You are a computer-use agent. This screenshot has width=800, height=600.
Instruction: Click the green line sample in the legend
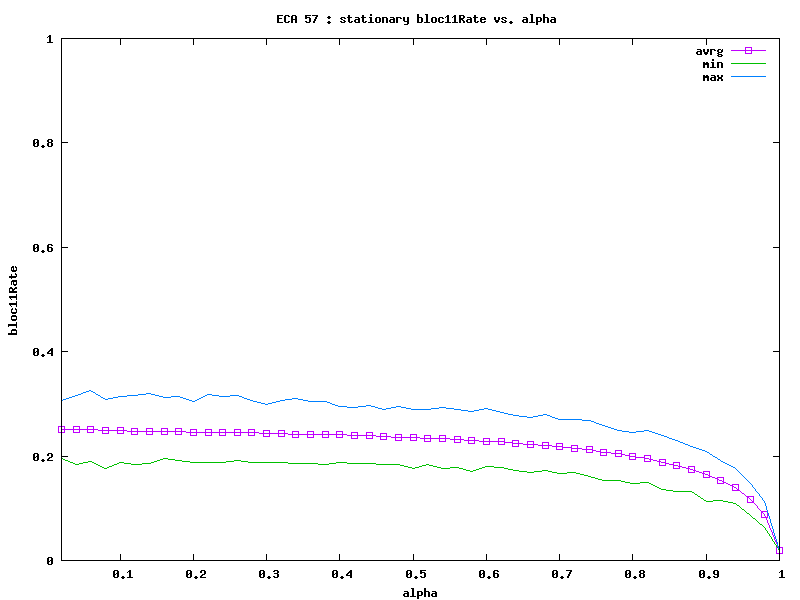click(x=748, y=64)
